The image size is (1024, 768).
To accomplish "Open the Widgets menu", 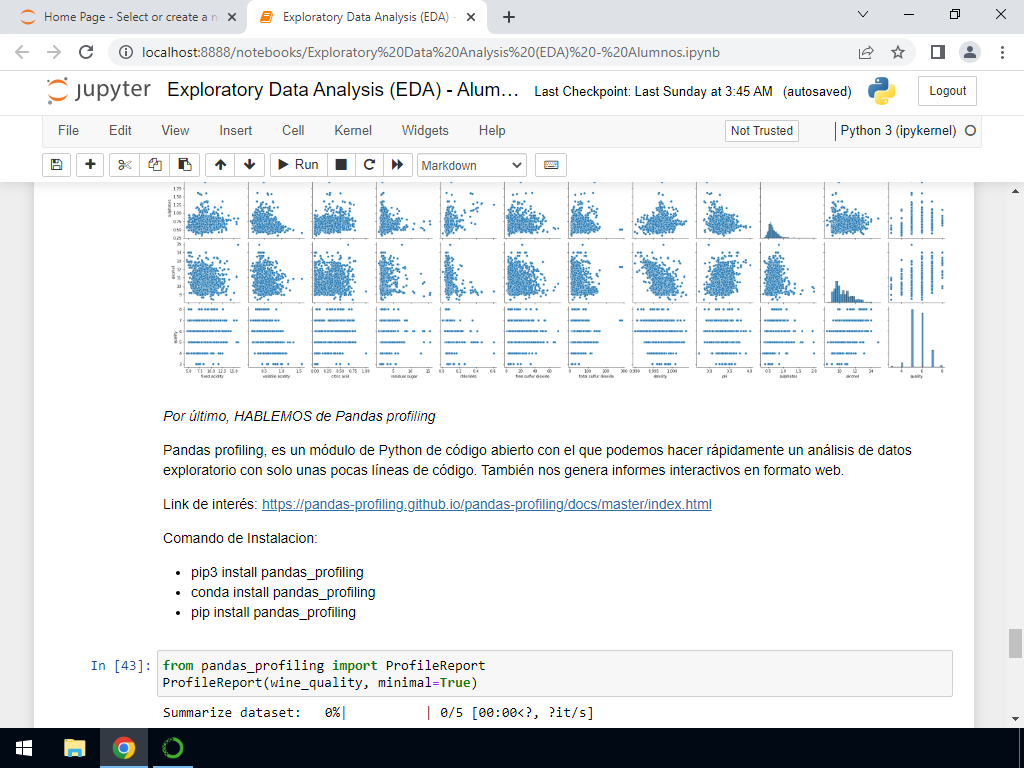I will click(425, 131).
